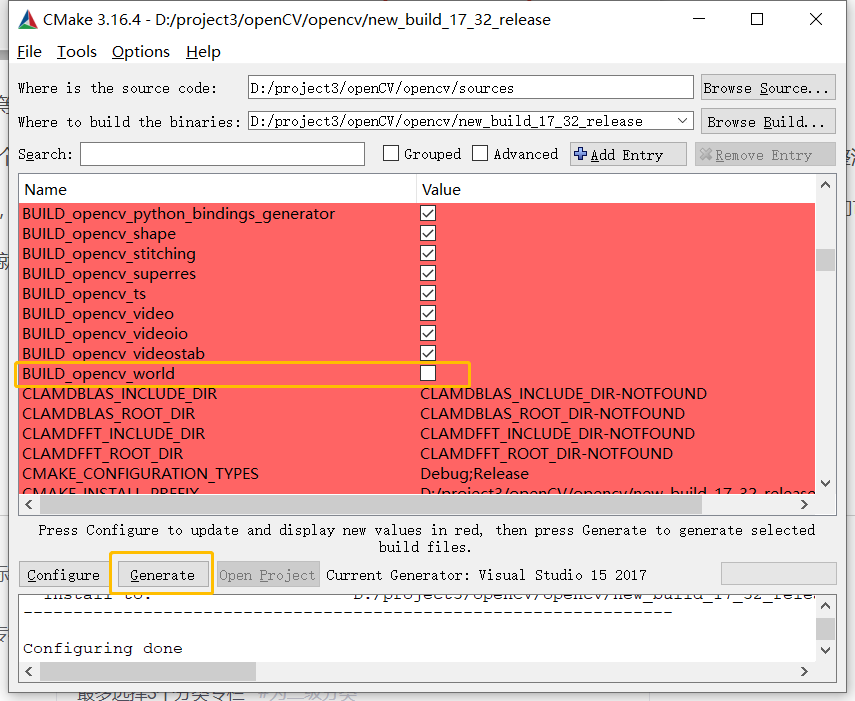Click the down arrow of the cache list scrollbar
Viewport: 855px width, 701px height.
[x=826, y=481]
